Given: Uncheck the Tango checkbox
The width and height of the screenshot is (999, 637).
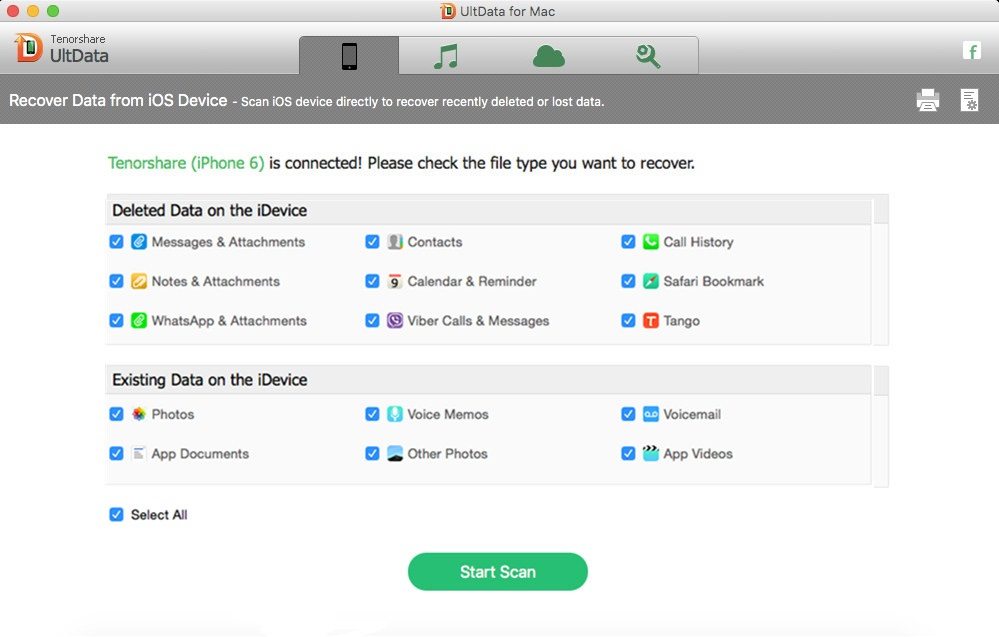Looking at the screenshot, I should point(628,321).
